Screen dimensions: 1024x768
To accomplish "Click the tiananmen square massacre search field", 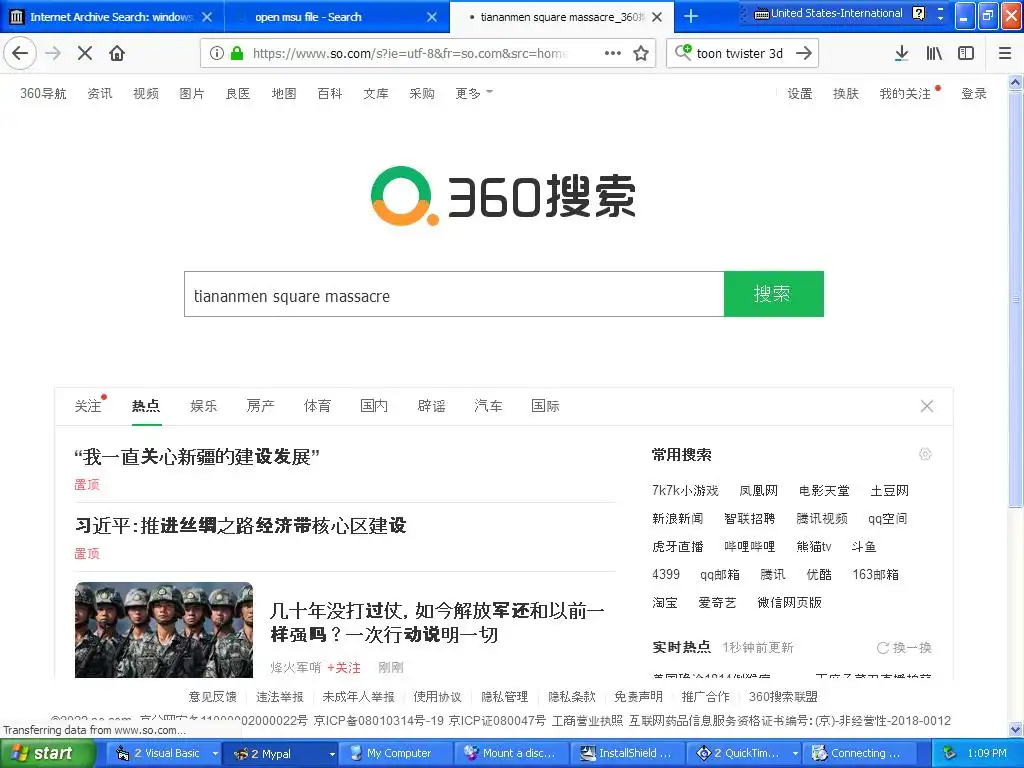I will click(454, 294).
